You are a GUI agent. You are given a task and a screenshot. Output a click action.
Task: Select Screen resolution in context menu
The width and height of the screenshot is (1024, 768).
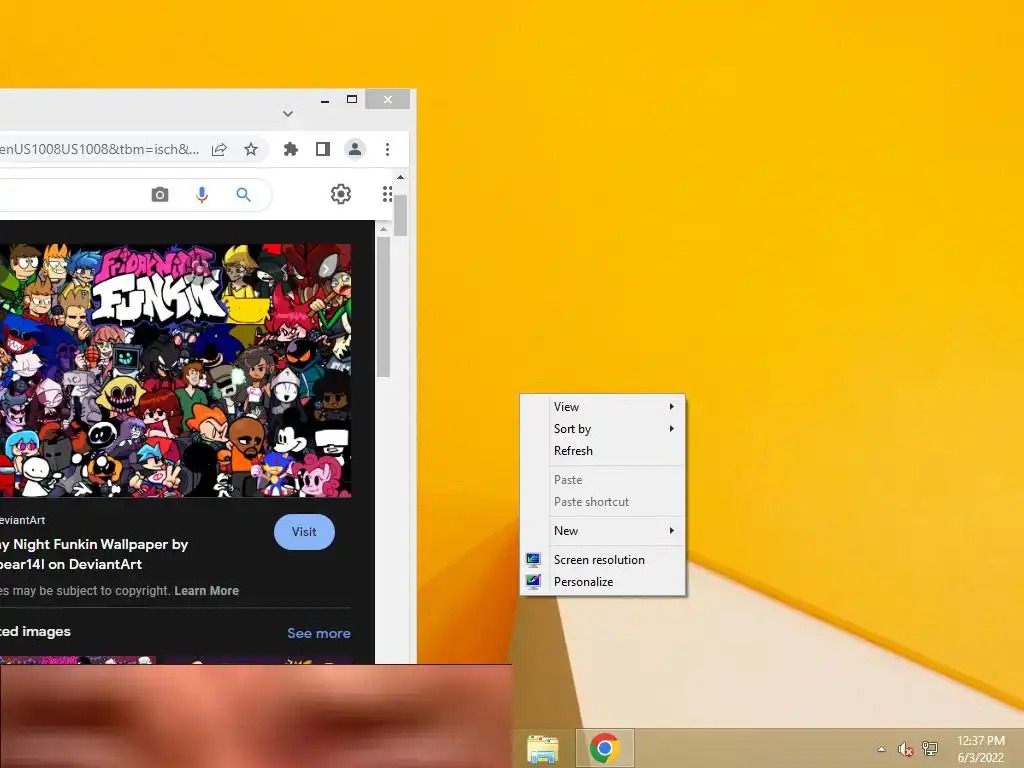[x=602, y=560]
